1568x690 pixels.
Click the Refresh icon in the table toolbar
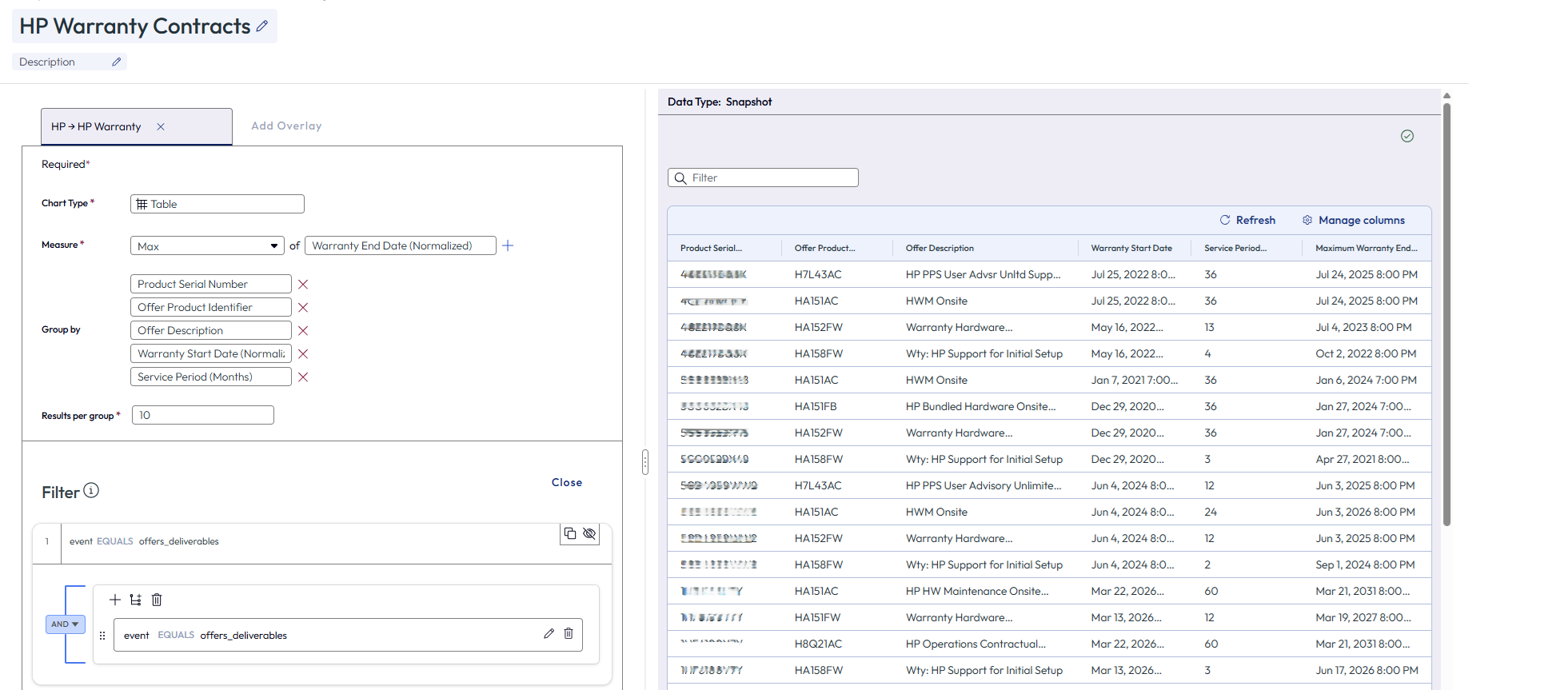(x=1225, y=220)
